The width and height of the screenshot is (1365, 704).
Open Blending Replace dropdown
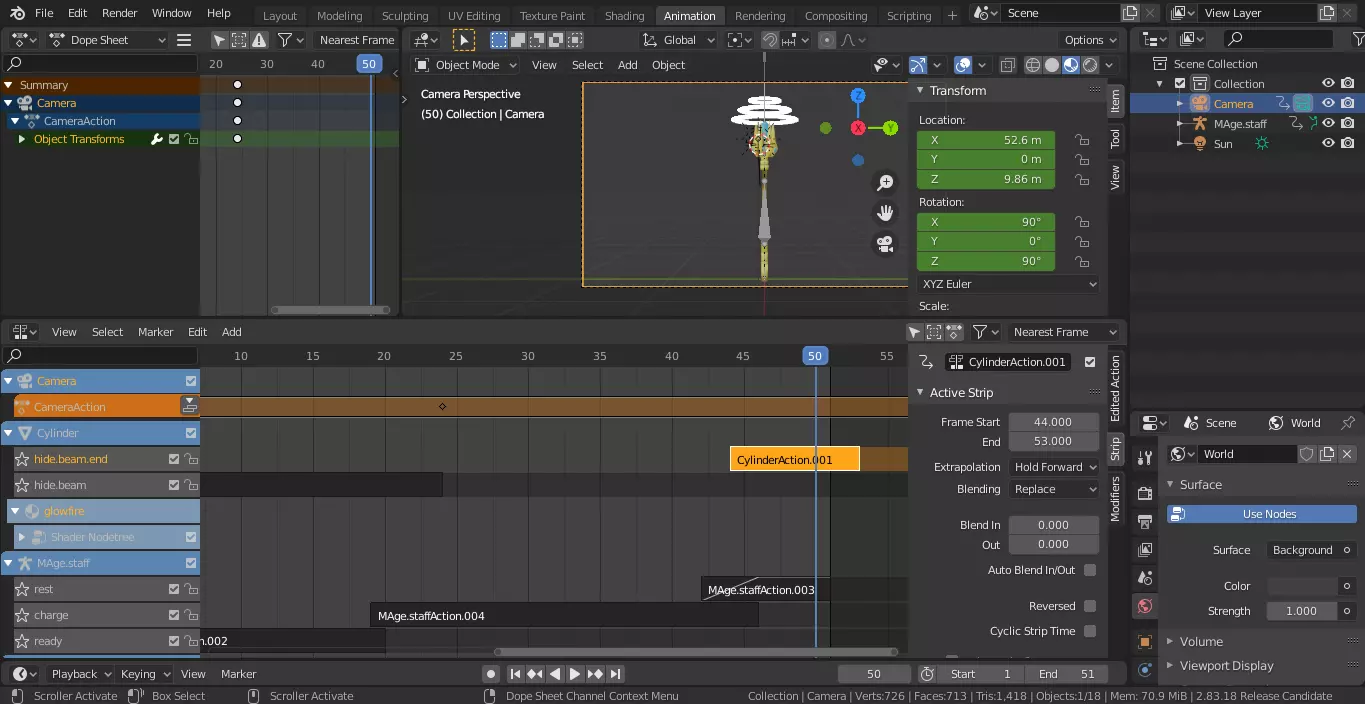(1054, 489)
